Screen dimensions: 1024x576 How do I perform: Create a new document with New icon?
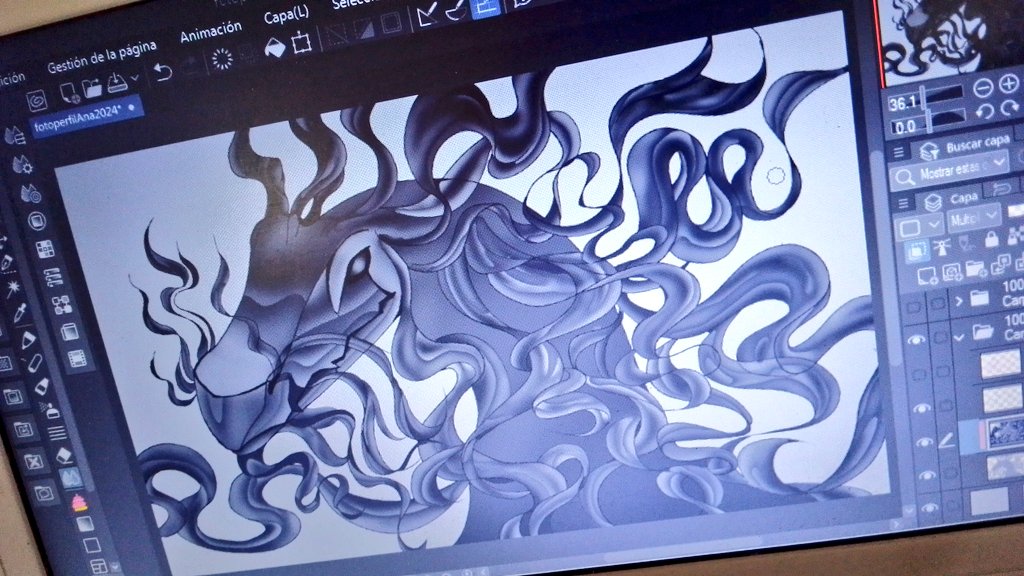click(x=68, y=93)
